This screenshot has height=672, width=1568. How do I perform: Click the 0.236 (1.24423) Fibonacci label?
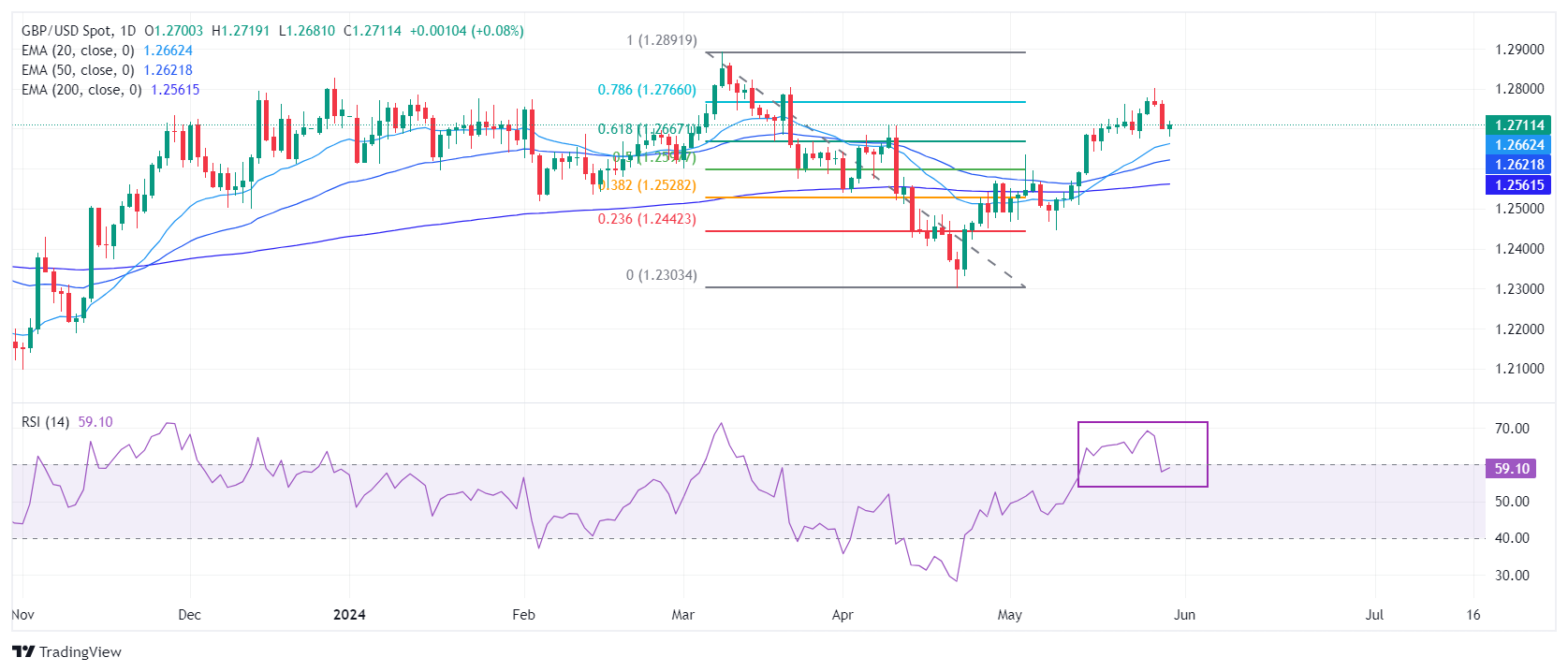(x=647, y=219)
